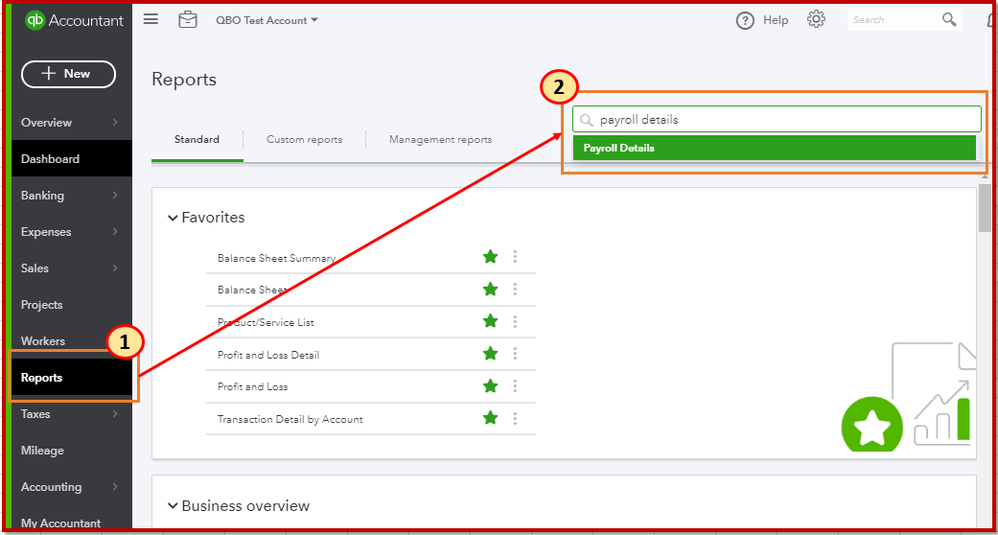998x535 pixels.
Task: Collapse the Business overview section
Action: [172, 506]
